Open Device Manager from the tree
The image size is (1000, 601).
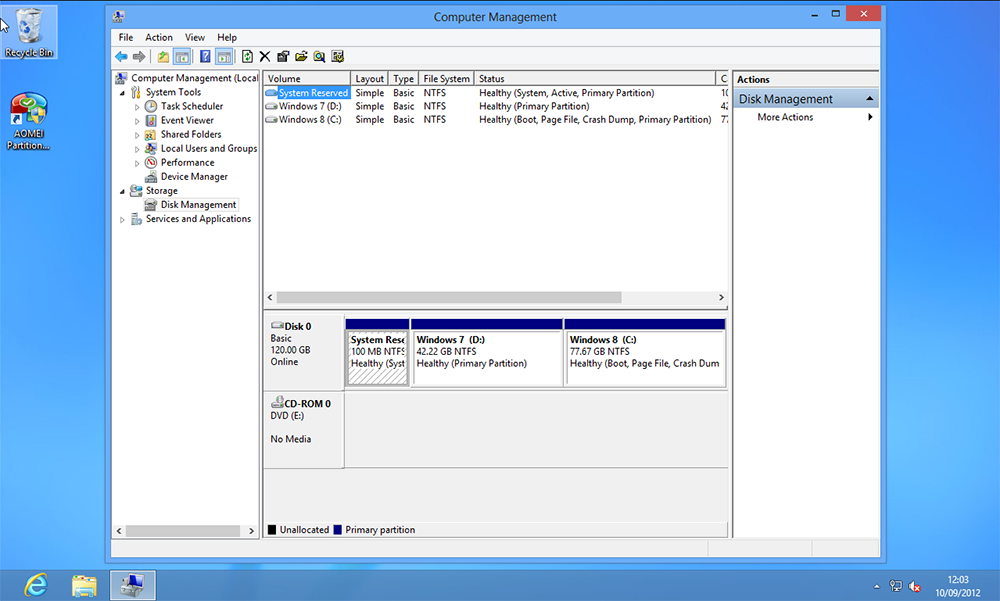point(194,177)
